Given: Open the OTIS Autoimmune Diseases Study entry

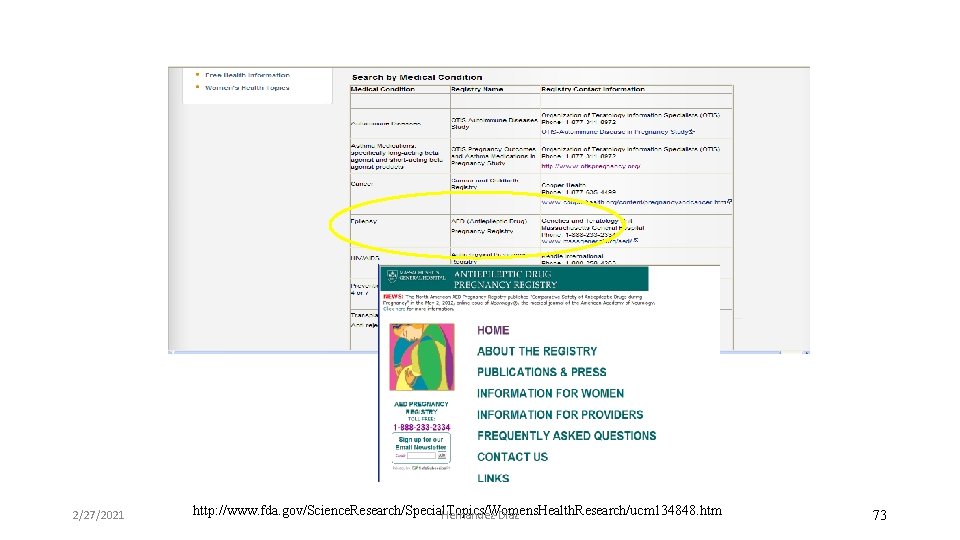Looking at the screenshot, I should pos(494,124).
